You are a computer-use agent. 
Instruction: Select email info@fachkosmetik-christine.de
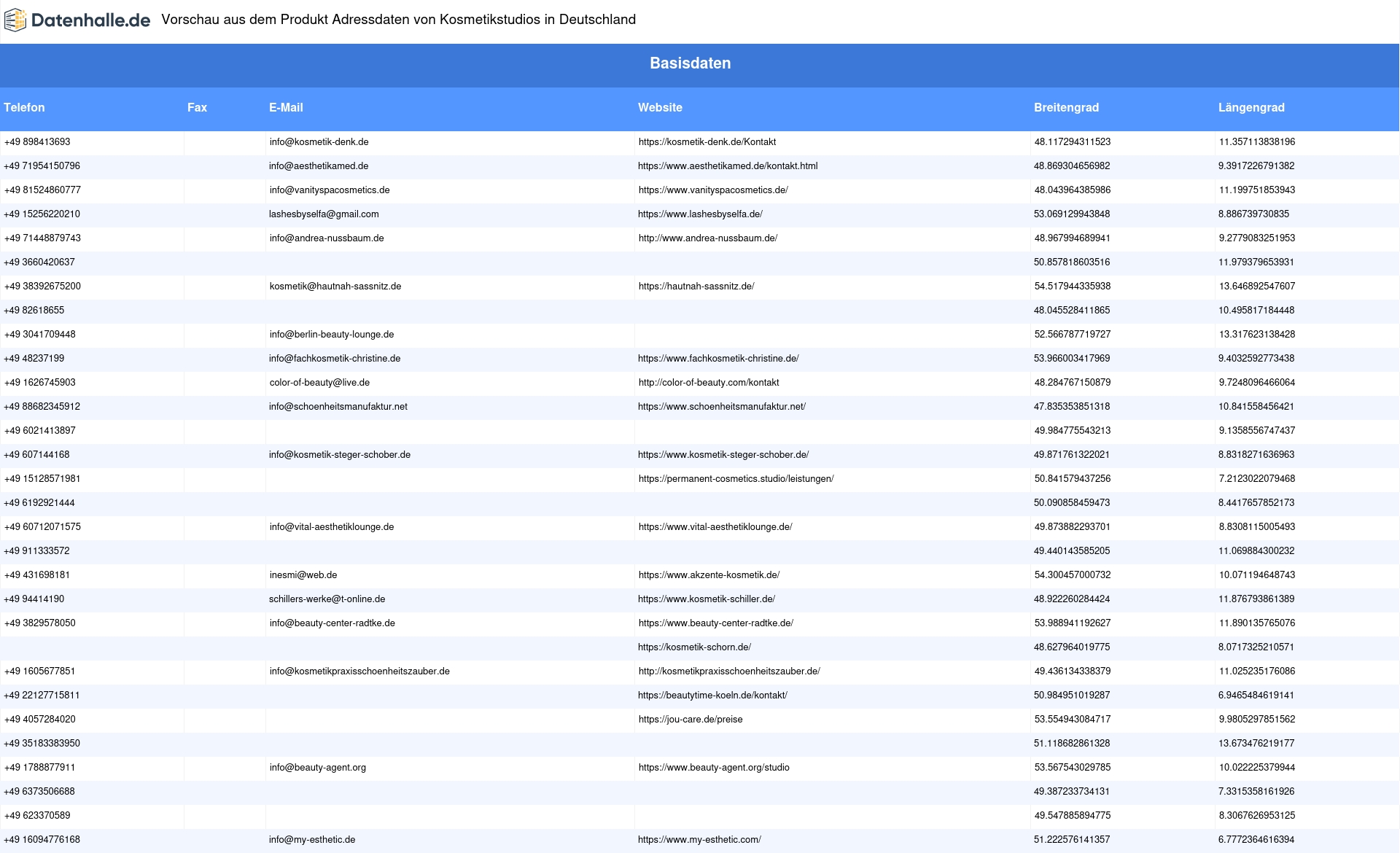(335, 359)
